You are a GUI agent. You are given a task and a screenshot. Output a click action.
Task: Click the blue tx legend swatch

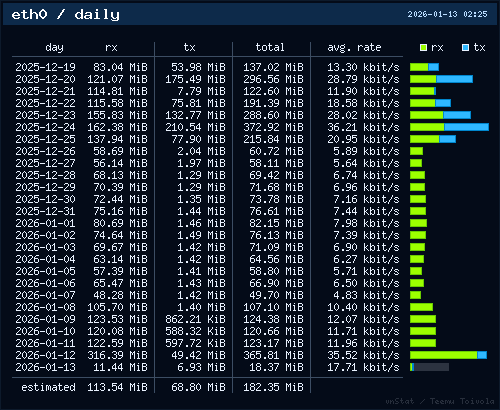pos(465,48)
